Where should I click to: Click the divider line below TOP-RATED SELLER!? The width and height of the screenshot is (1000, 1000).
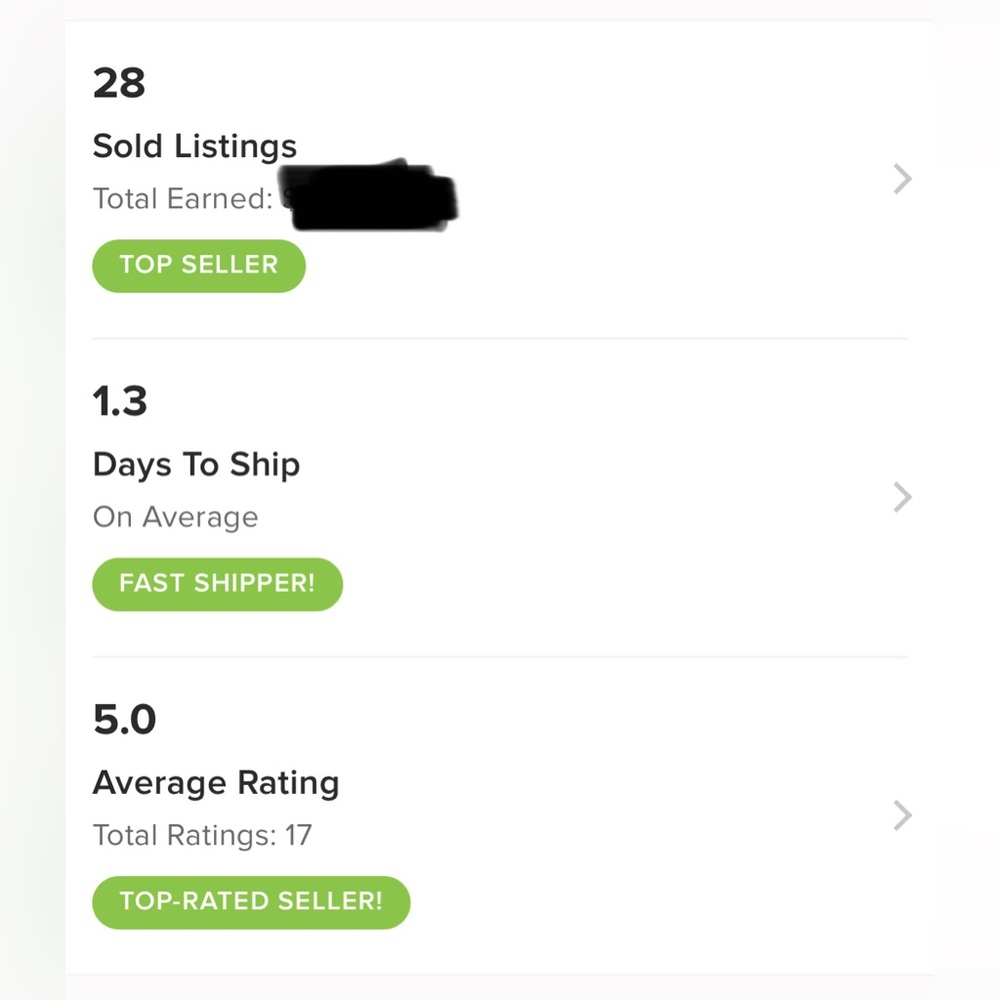pos(500,975)
